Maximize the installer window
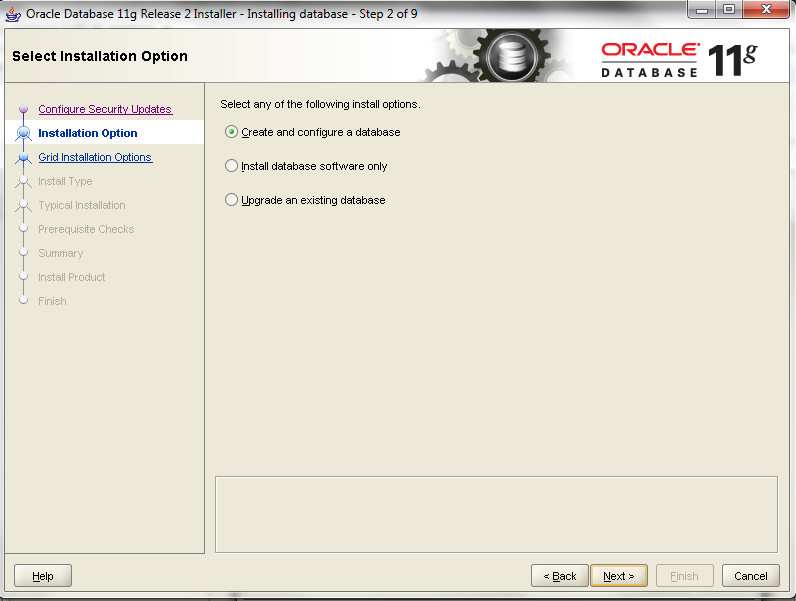The image size is (796, 601). (729, 9)
